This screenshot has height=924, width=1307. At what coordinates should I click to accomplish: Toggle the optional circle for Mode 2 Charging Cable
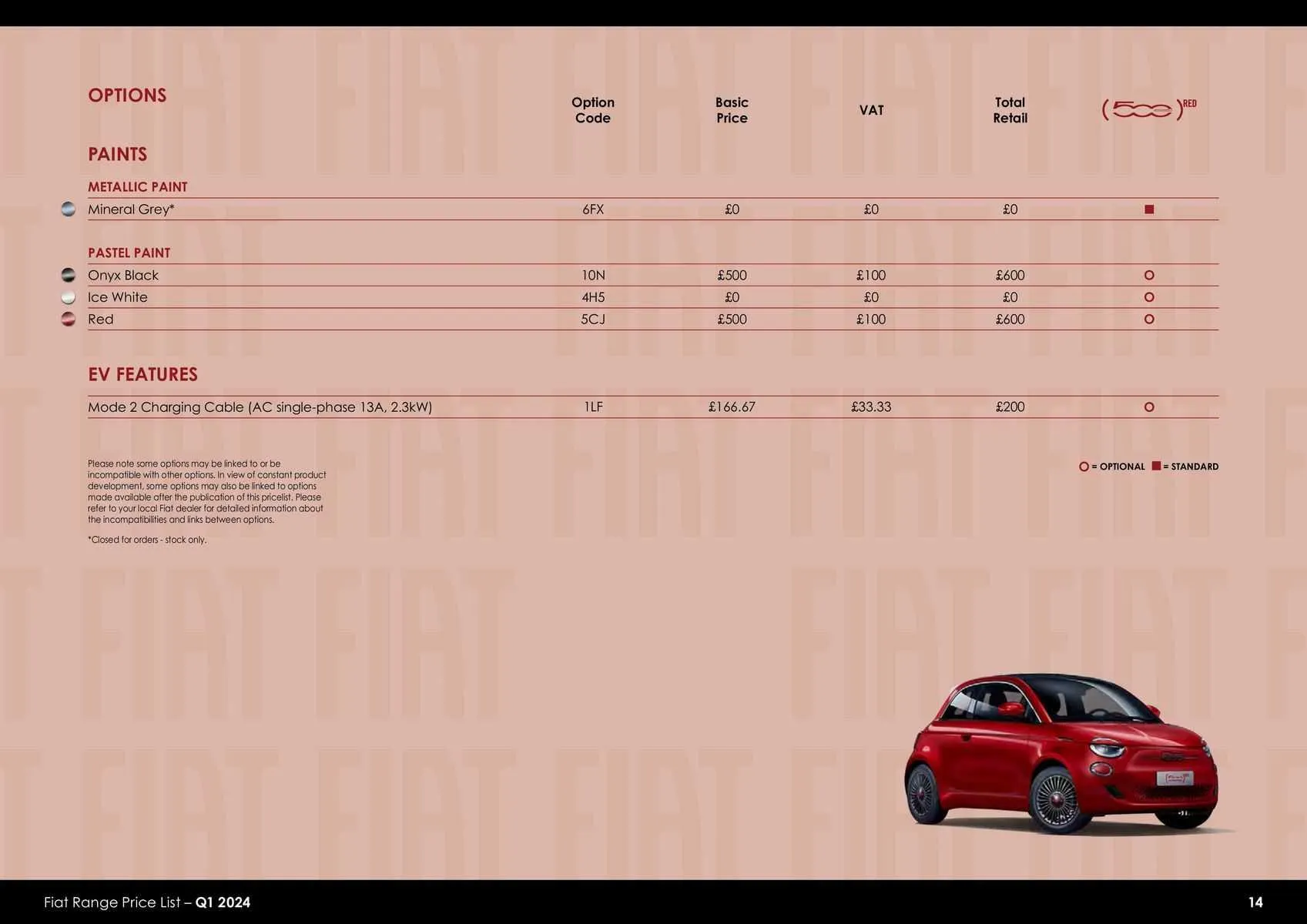pos(1149,407)
